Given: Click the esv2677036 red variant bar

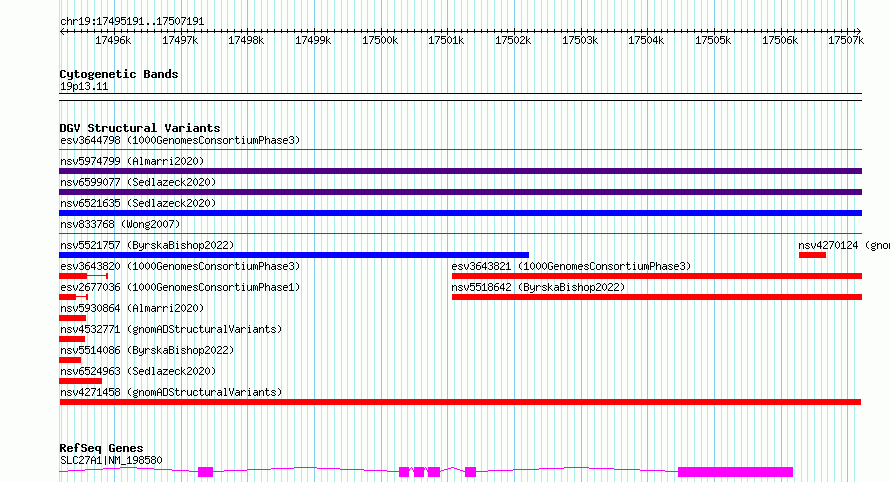Looking at the screenshot, I should pos(73,297).
